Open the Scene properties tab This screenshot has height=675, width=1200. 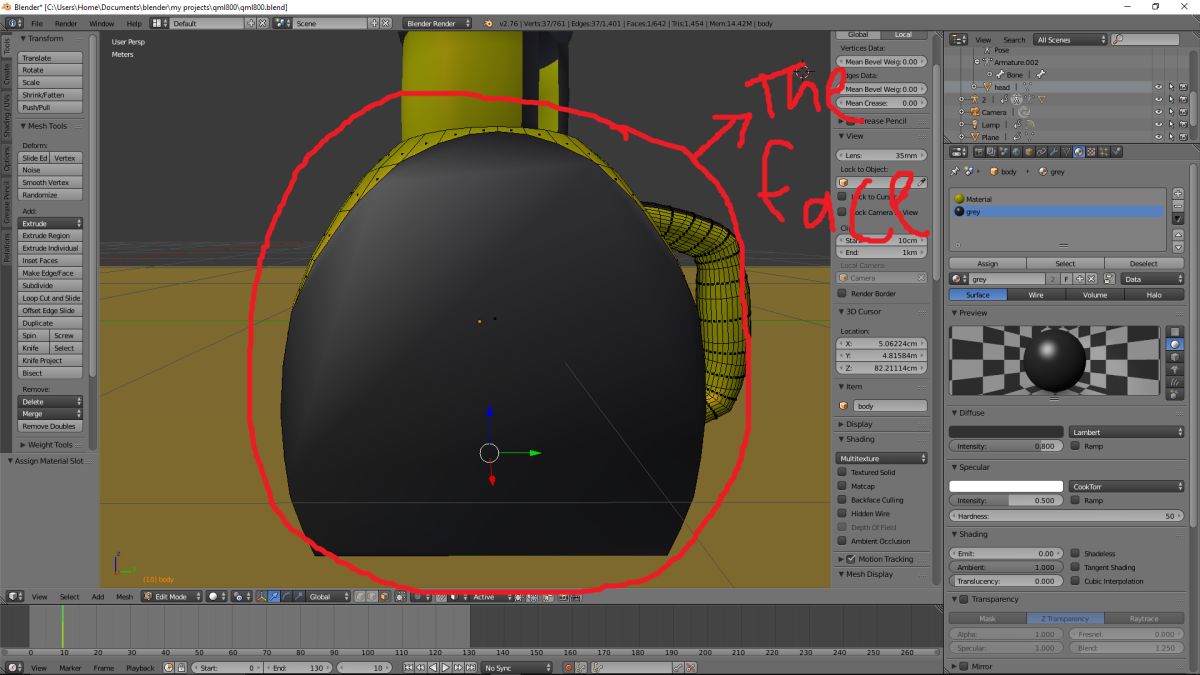coord(1003,152)
